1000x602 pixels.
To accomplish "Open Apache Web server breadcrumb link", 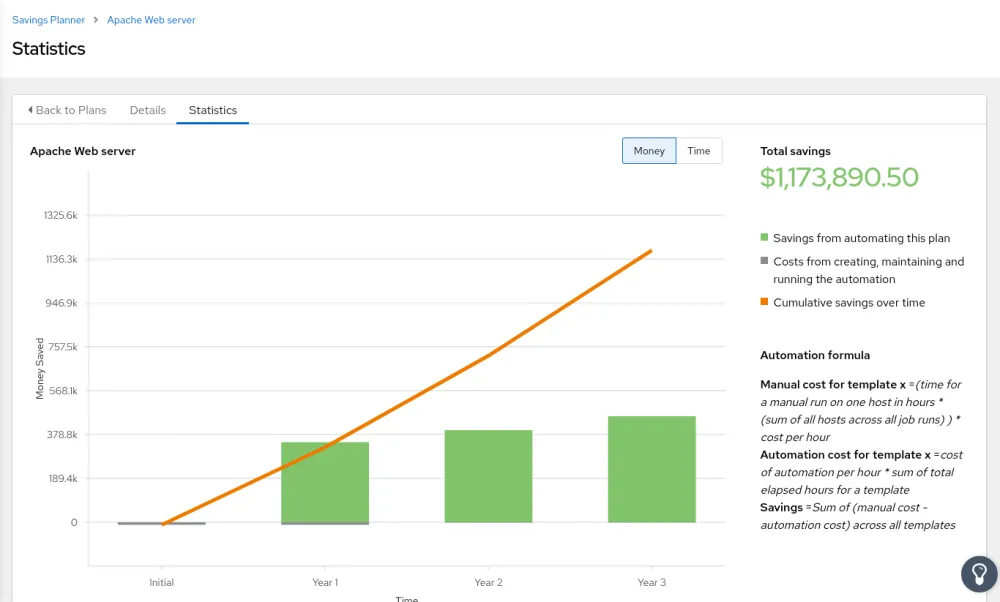I will tap(151, 20).
